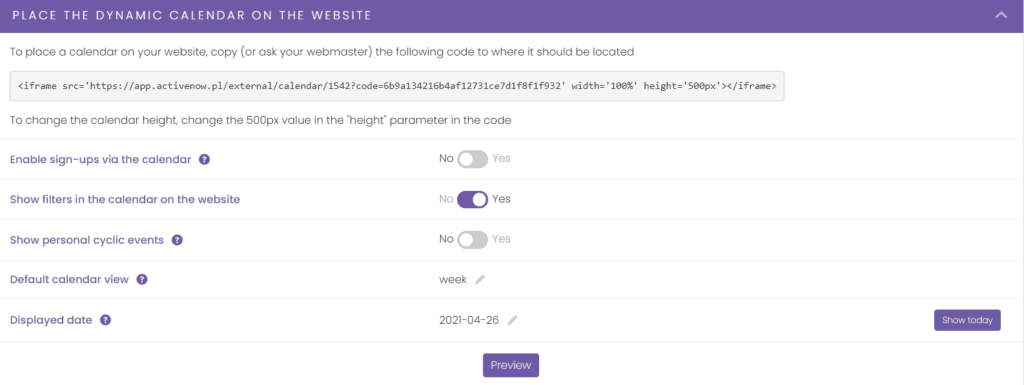This screenshot has width=1024, height=385.
Task: Click the Show today button
Action: [967, 320]
